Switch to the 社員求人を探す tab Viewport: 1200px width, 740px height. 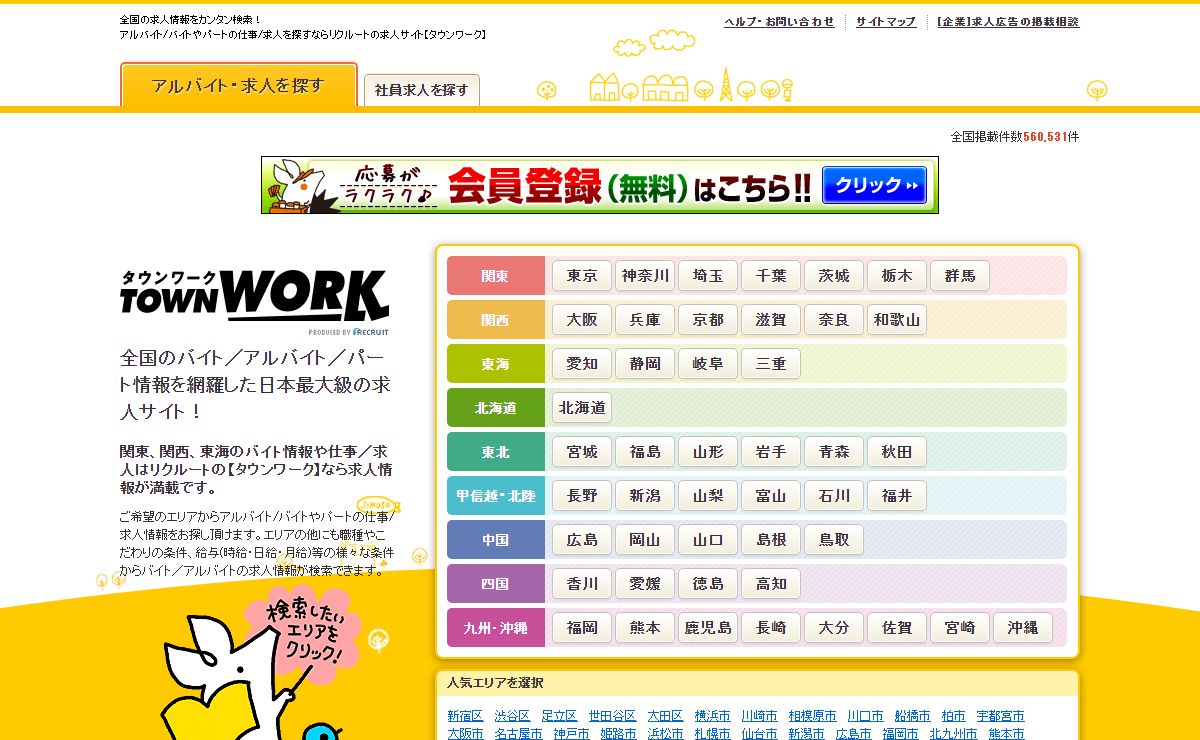[422, 90]
